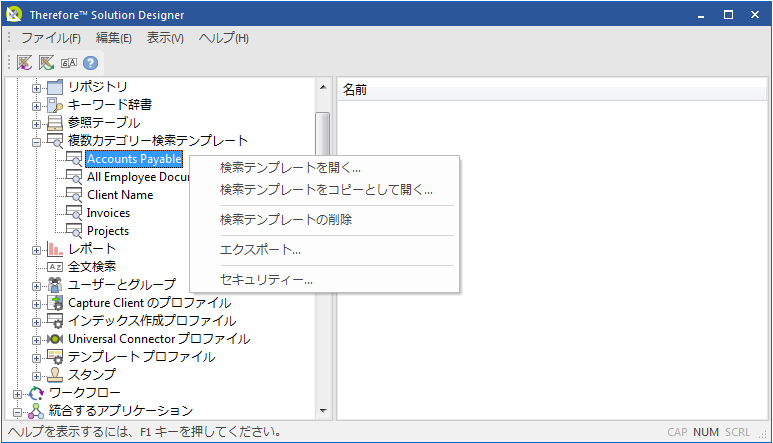Image resolution: width=773 pixels, height=443 pixels.
Task: Click the ワークフロー workflow icon
Action: 37,393
